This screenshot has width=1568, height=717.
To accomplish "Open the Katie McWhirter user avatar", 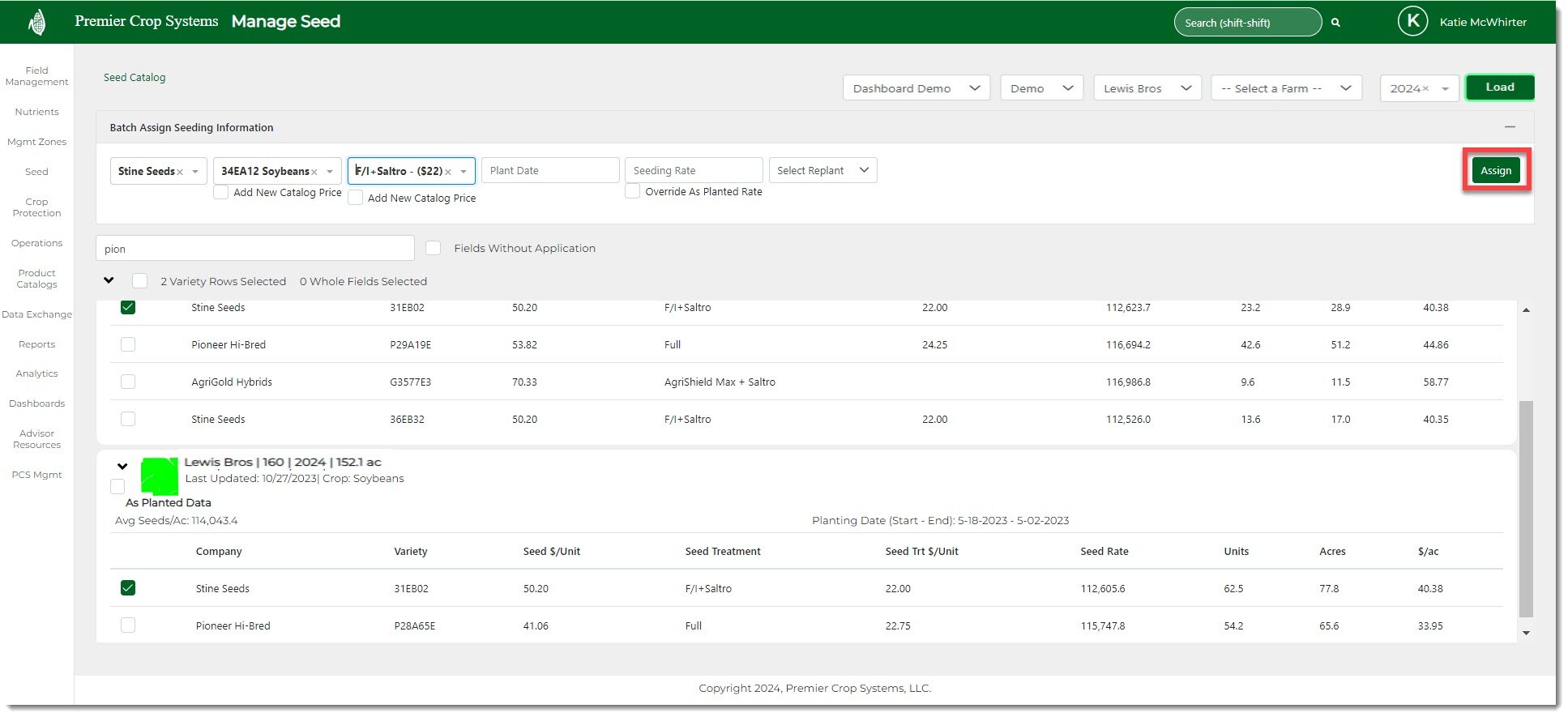I will pyautogui.click(x=1412, y=22).
